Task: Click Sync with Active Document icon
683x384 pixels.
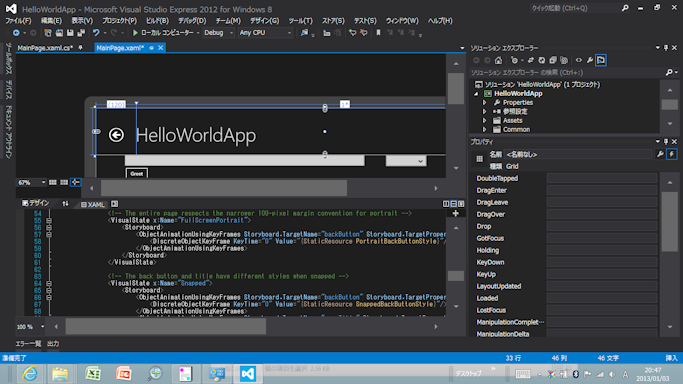Action: [x=530, y=60]
